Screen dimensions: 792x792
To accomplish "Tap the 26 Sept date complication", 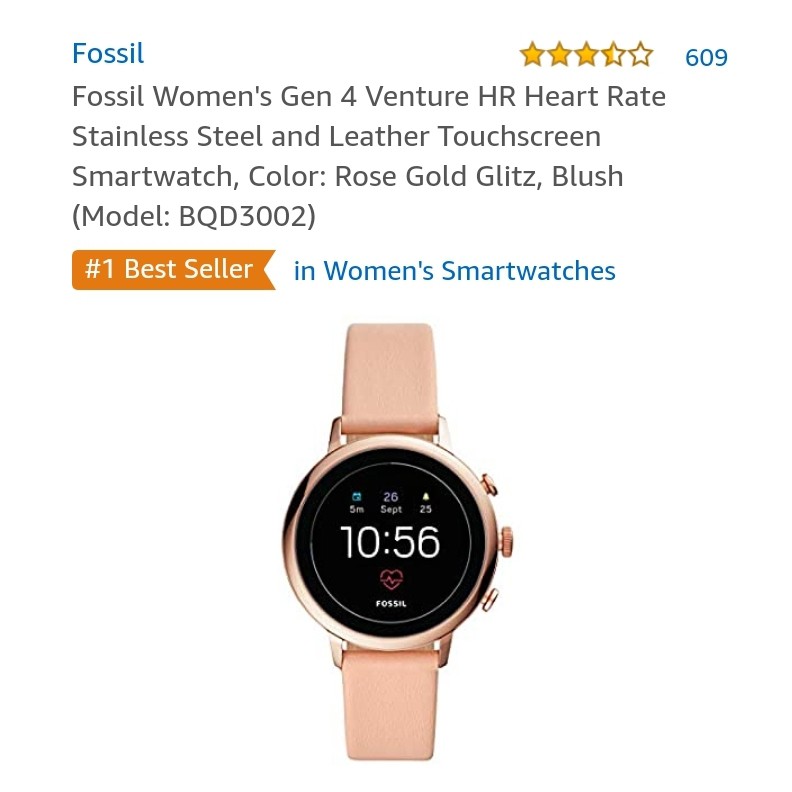I will pos(391,503).
